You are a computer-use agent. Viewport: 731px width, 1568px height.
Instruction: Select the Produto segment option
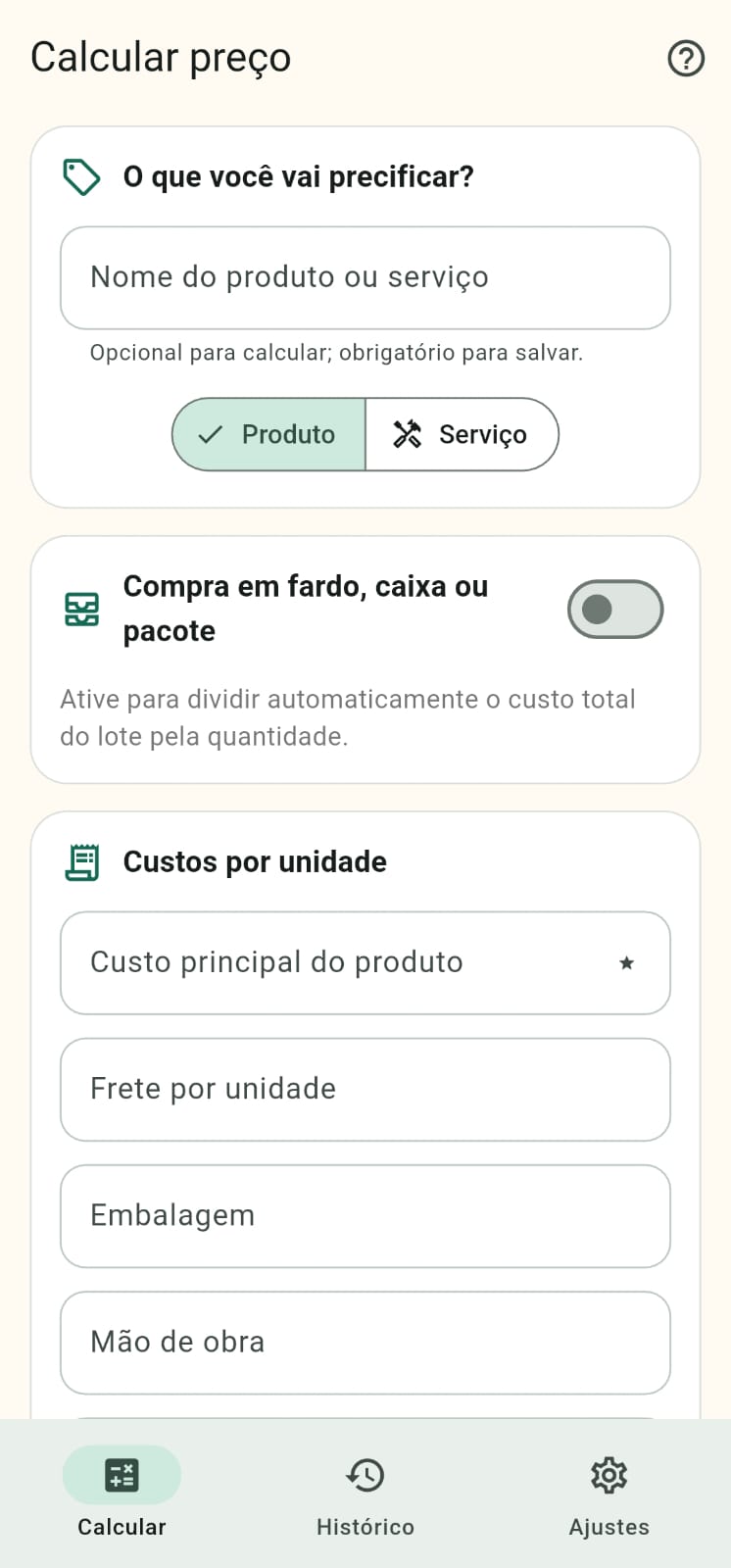coord(268,434)
